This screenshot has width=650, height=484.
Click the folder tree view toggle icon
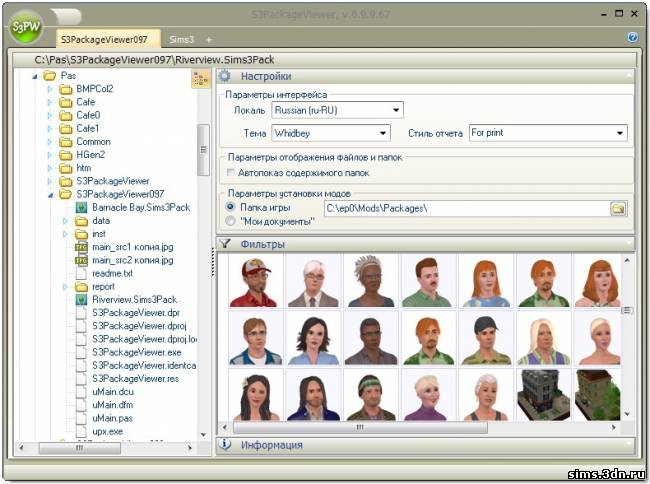199,79
